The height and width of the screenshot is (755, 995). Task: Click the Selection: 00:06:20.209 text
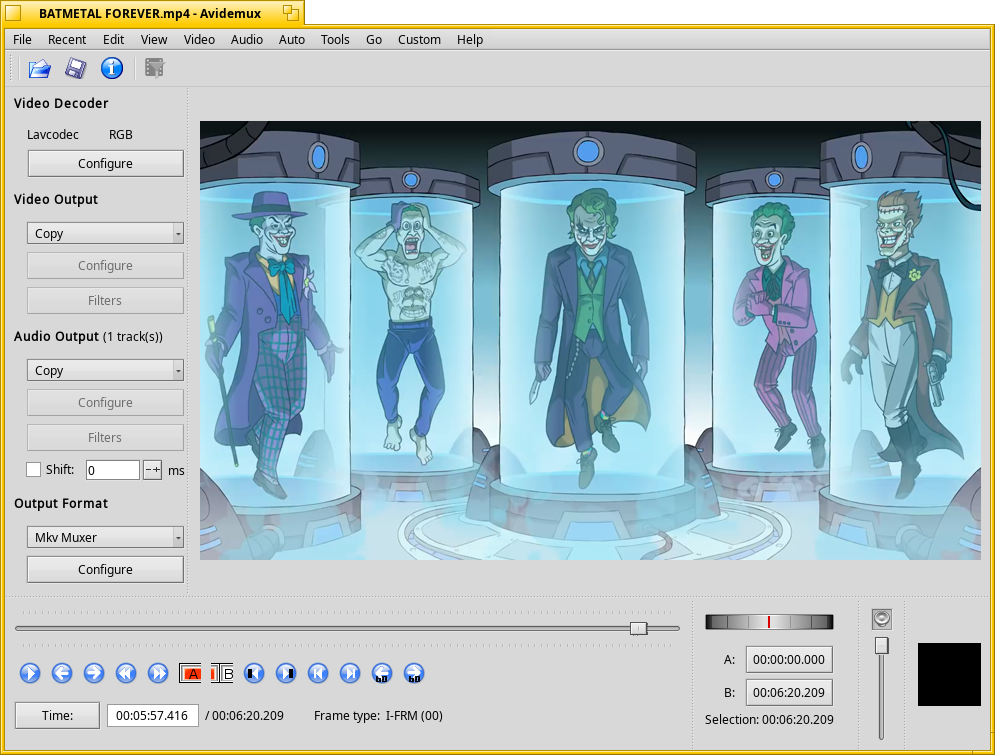coord(769,719)
